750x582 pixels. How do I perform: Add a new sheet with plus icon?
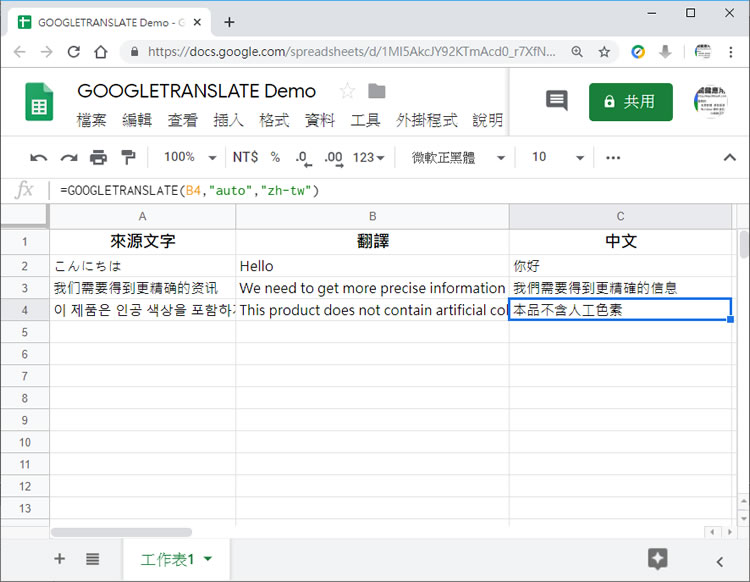[59, 559]
